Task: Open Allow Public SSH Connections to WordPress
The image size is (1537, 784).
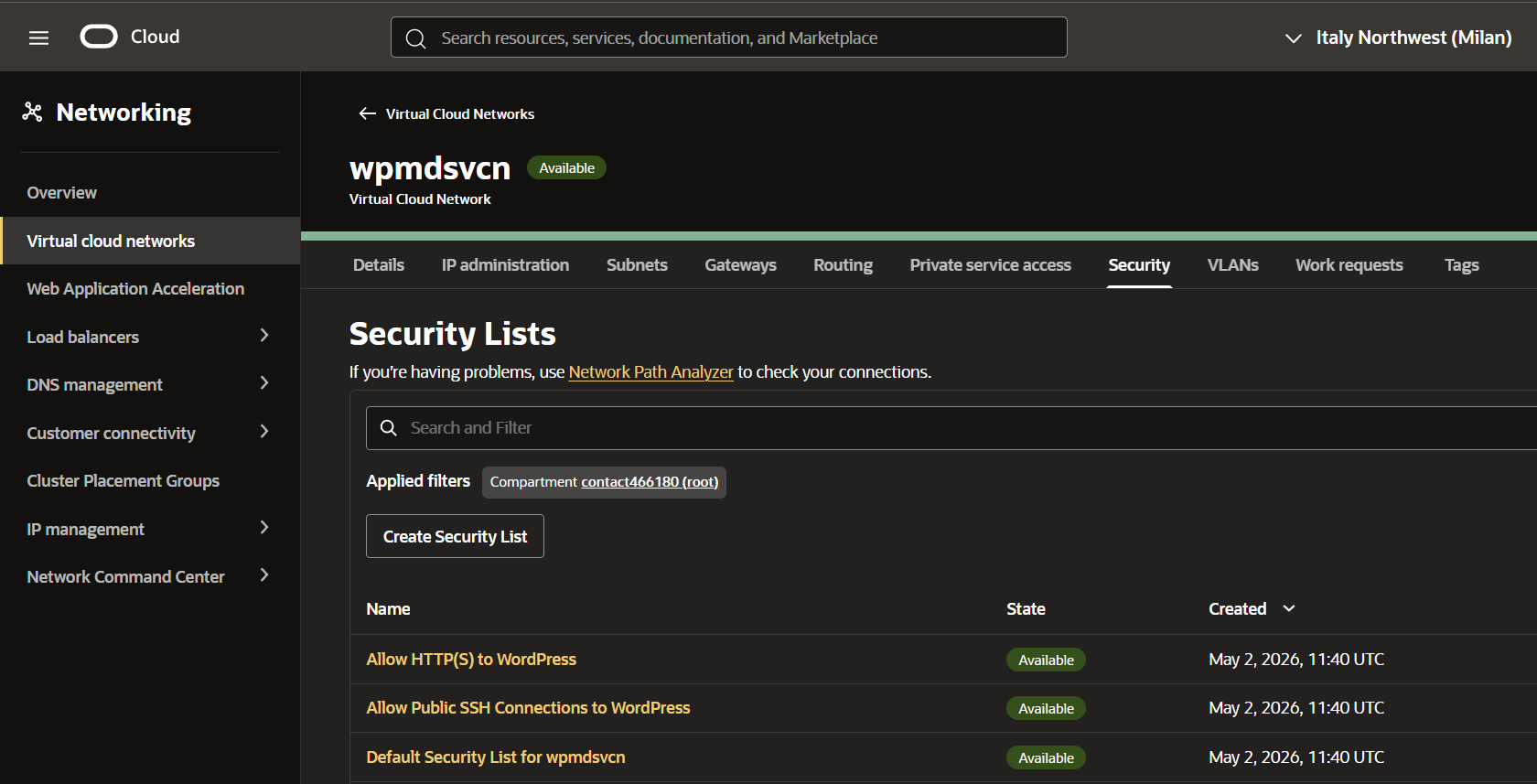Action: [528, 708]
